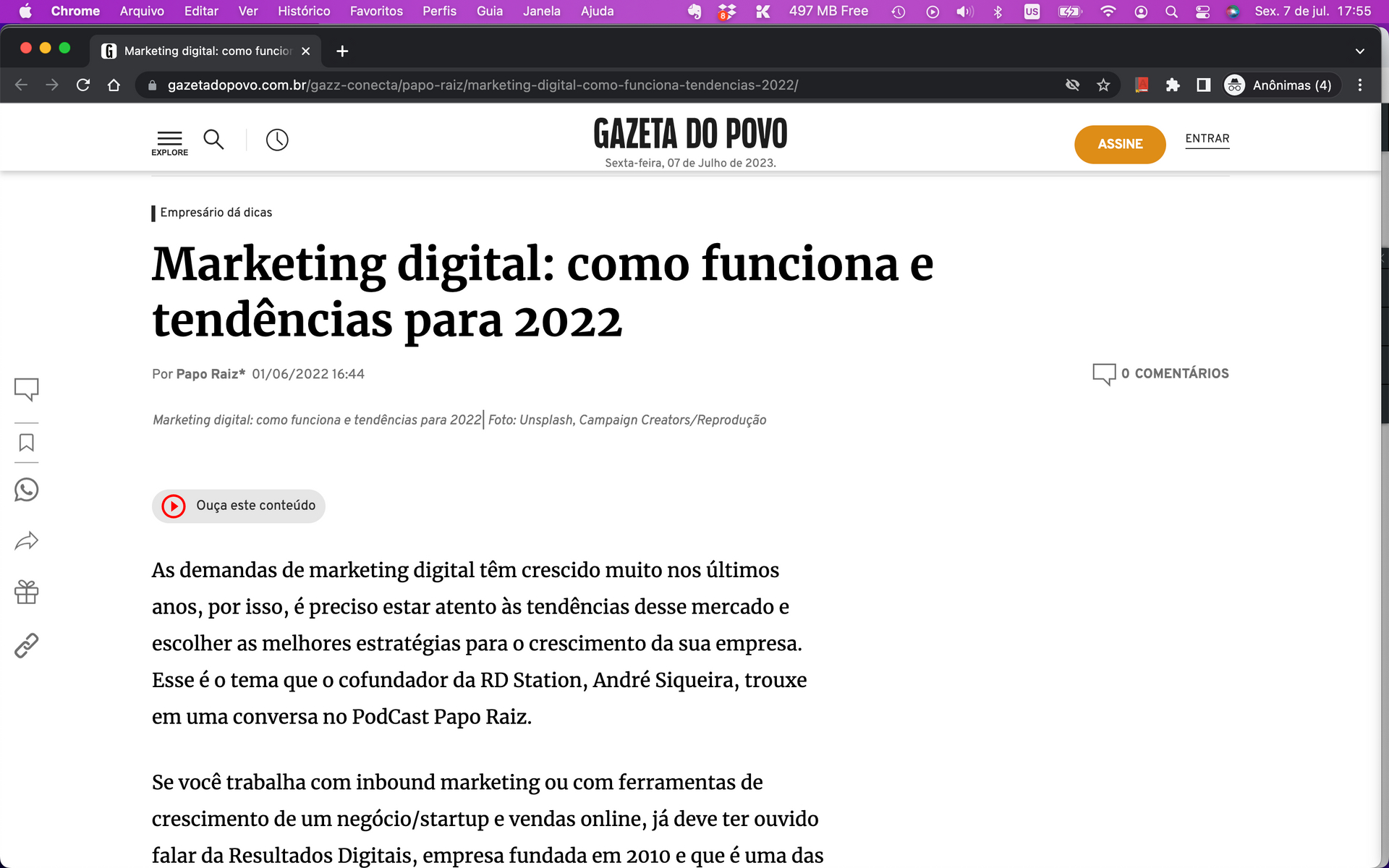Open the volume control in menu bar
Screen dimensions: 1389x868
coord(965,11)
